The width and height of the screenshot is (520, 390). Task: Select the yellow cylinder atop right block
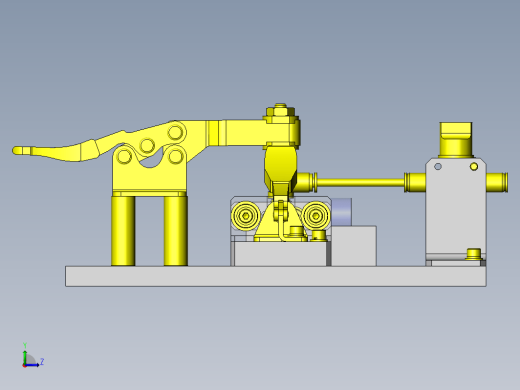coord(456,140)
